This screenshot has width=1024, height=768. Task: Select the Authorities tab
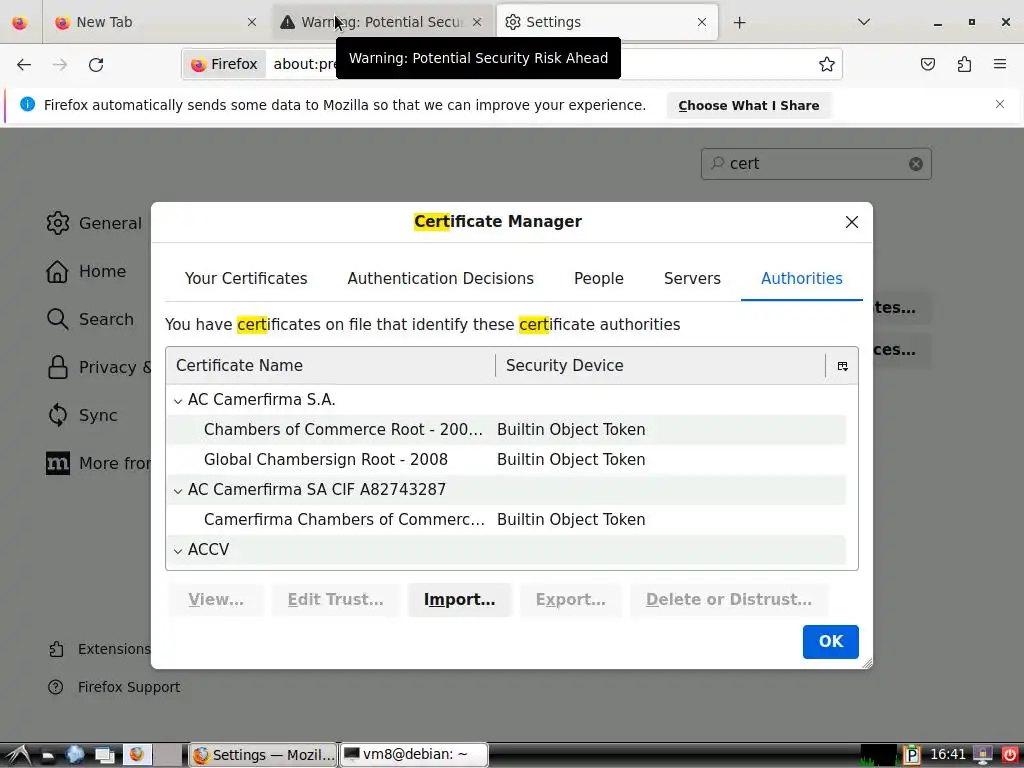(x=801, y=278)
